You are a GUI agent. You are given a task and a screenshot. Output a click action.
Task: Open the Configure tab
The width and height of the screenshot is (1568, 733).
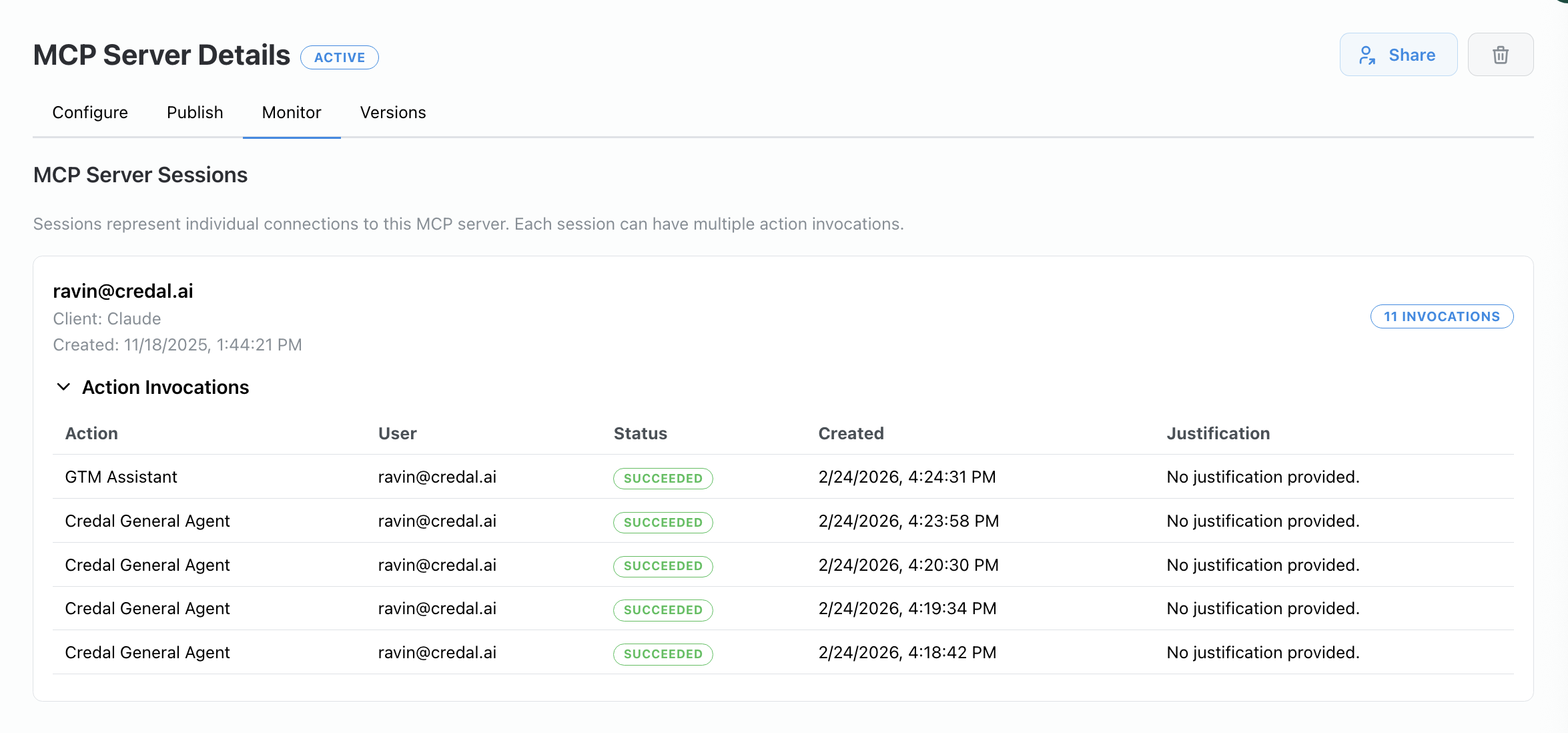click(x=90, y=113)
